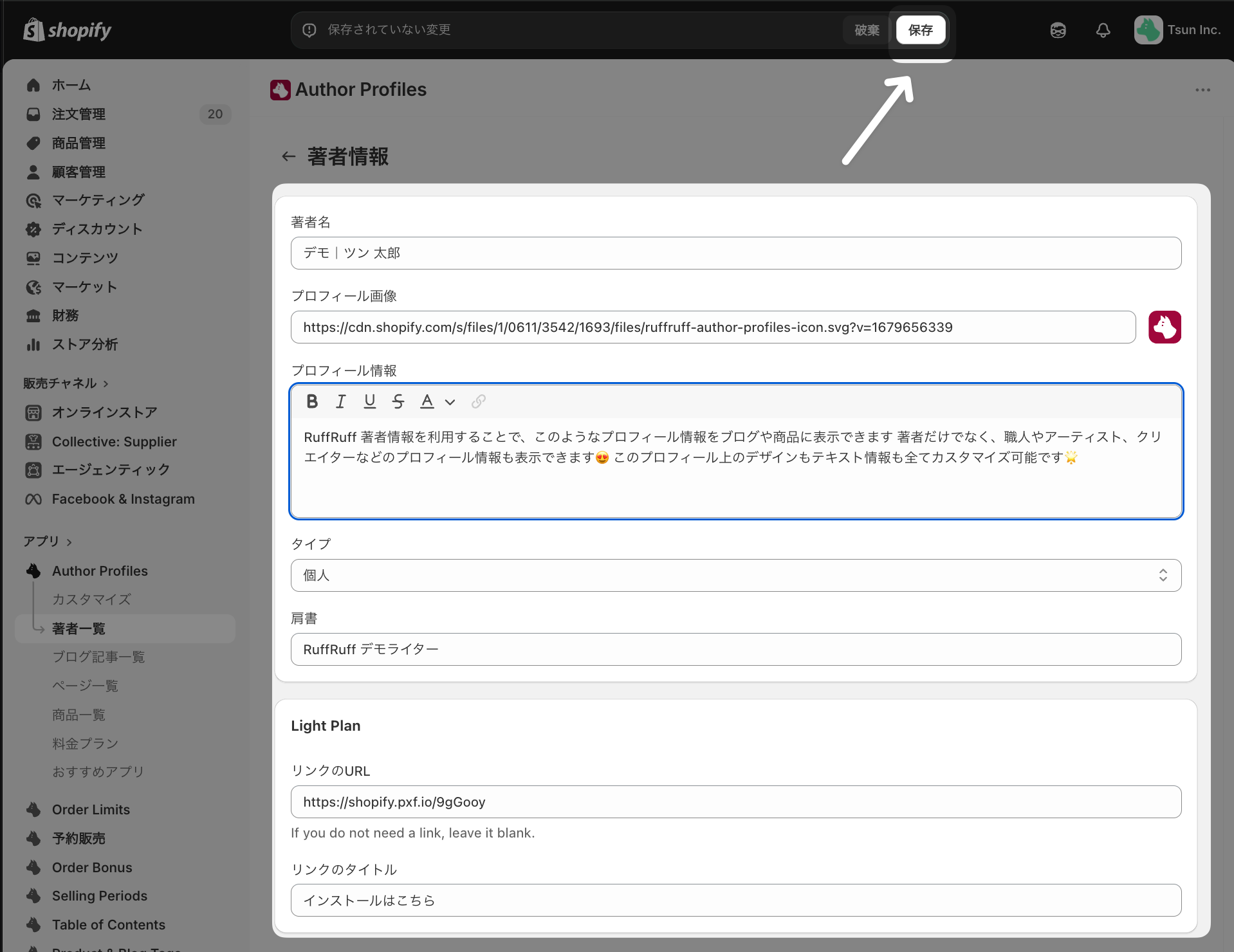Open 顧客管理 customers section

click(x=78, y=172)
